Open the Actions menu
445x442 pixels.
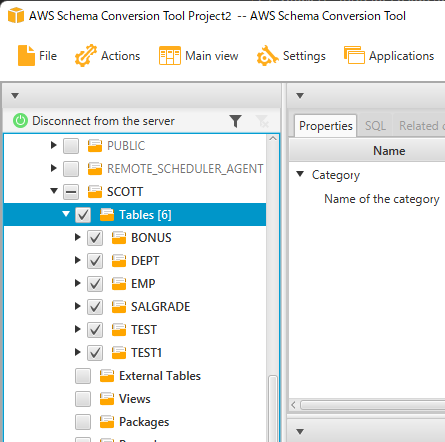[107, 56]
